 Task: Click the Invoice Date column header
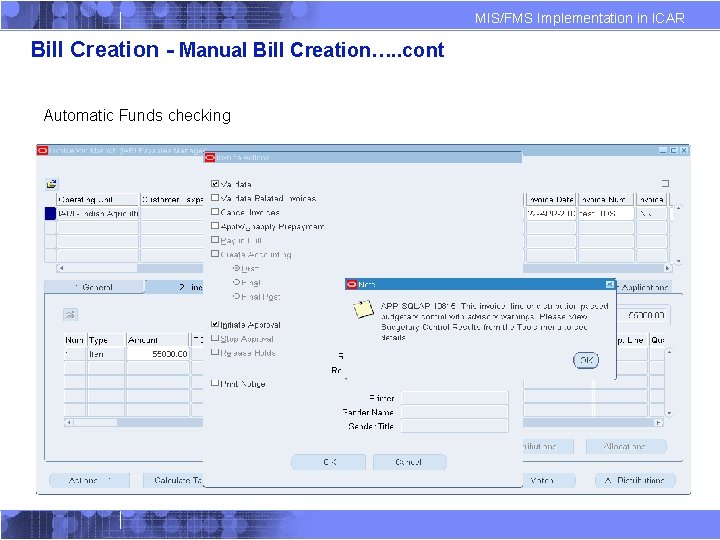click(551, 199)
